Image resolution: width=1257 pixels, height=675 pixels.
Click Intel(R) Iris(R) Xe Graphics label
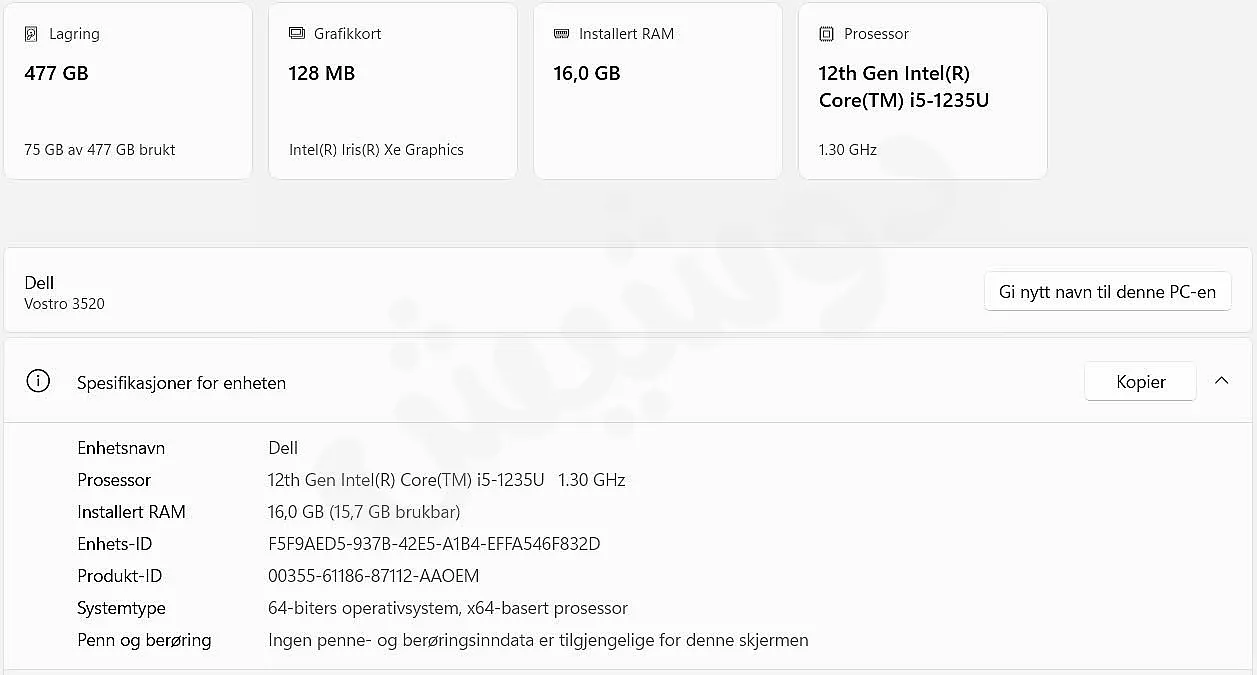376,150
